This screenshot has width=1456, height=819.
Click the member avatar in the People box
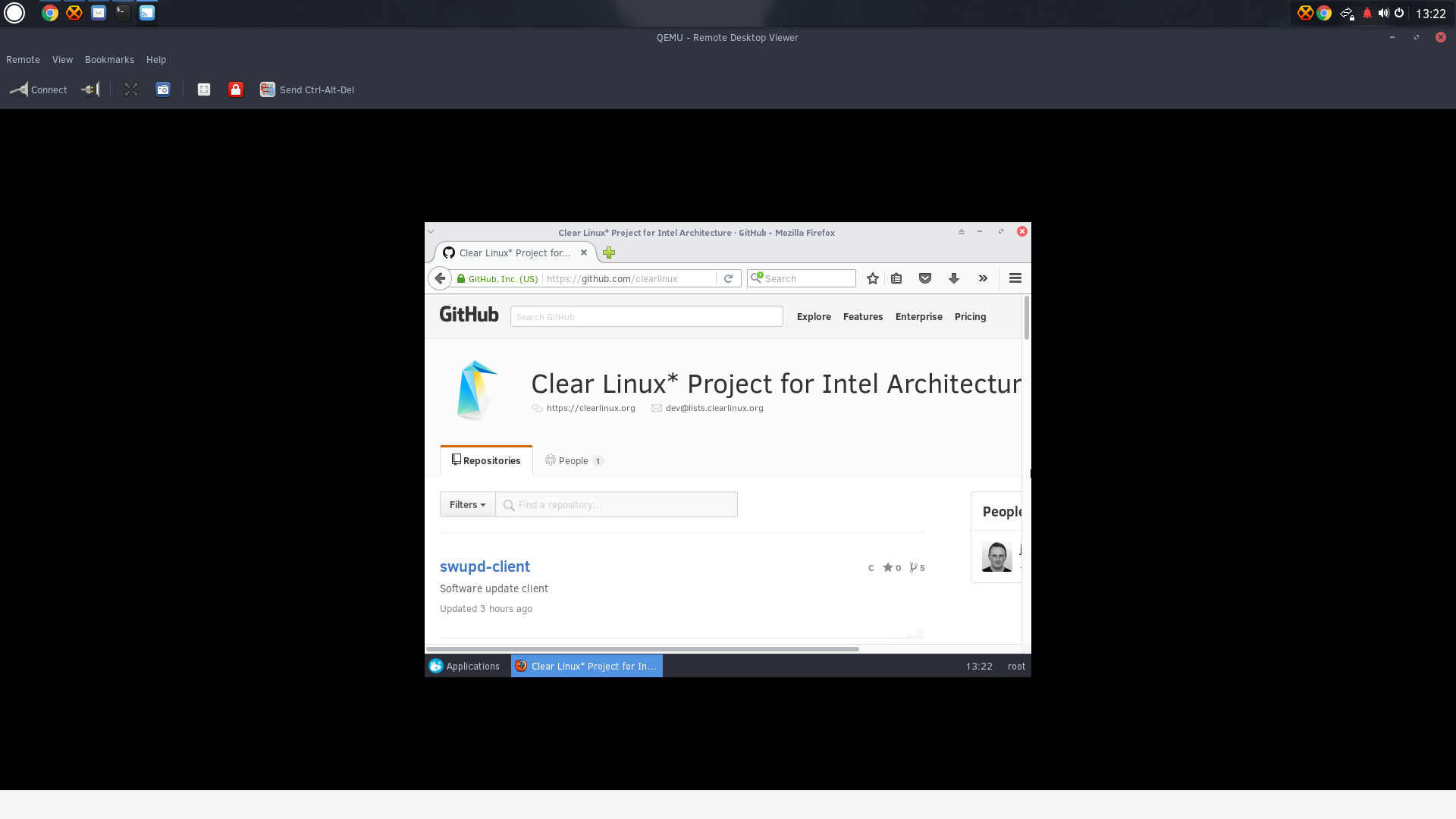tap(996, 557)
